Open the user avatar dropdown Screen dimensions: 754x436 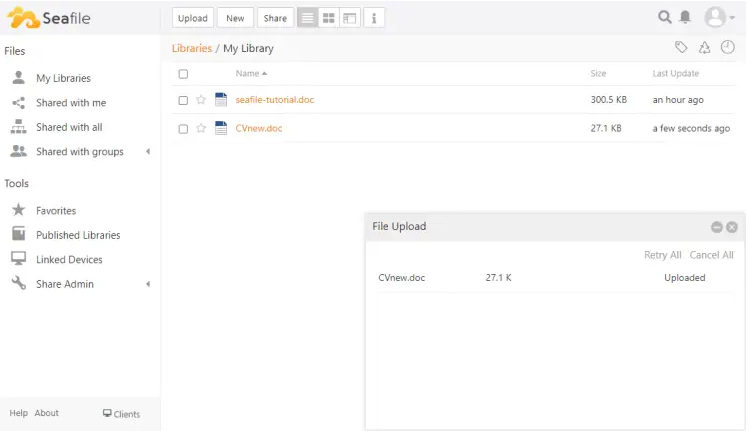click(x=719, y=17)
